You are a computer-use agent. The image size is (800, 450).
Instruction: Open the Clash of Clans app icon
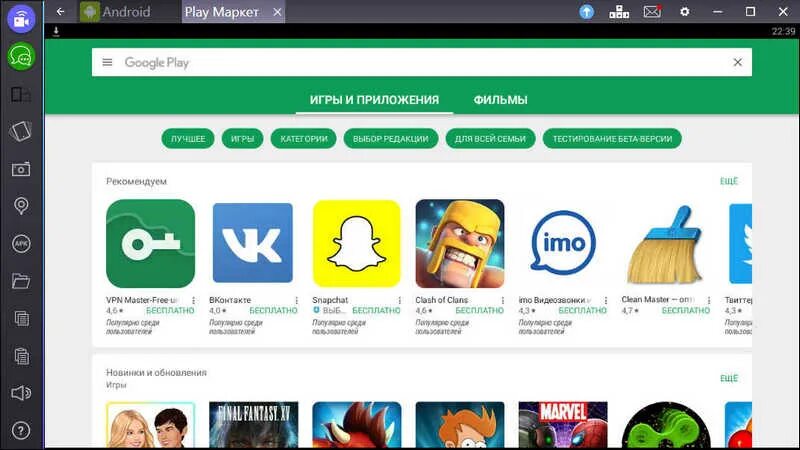tap(460, 243)
